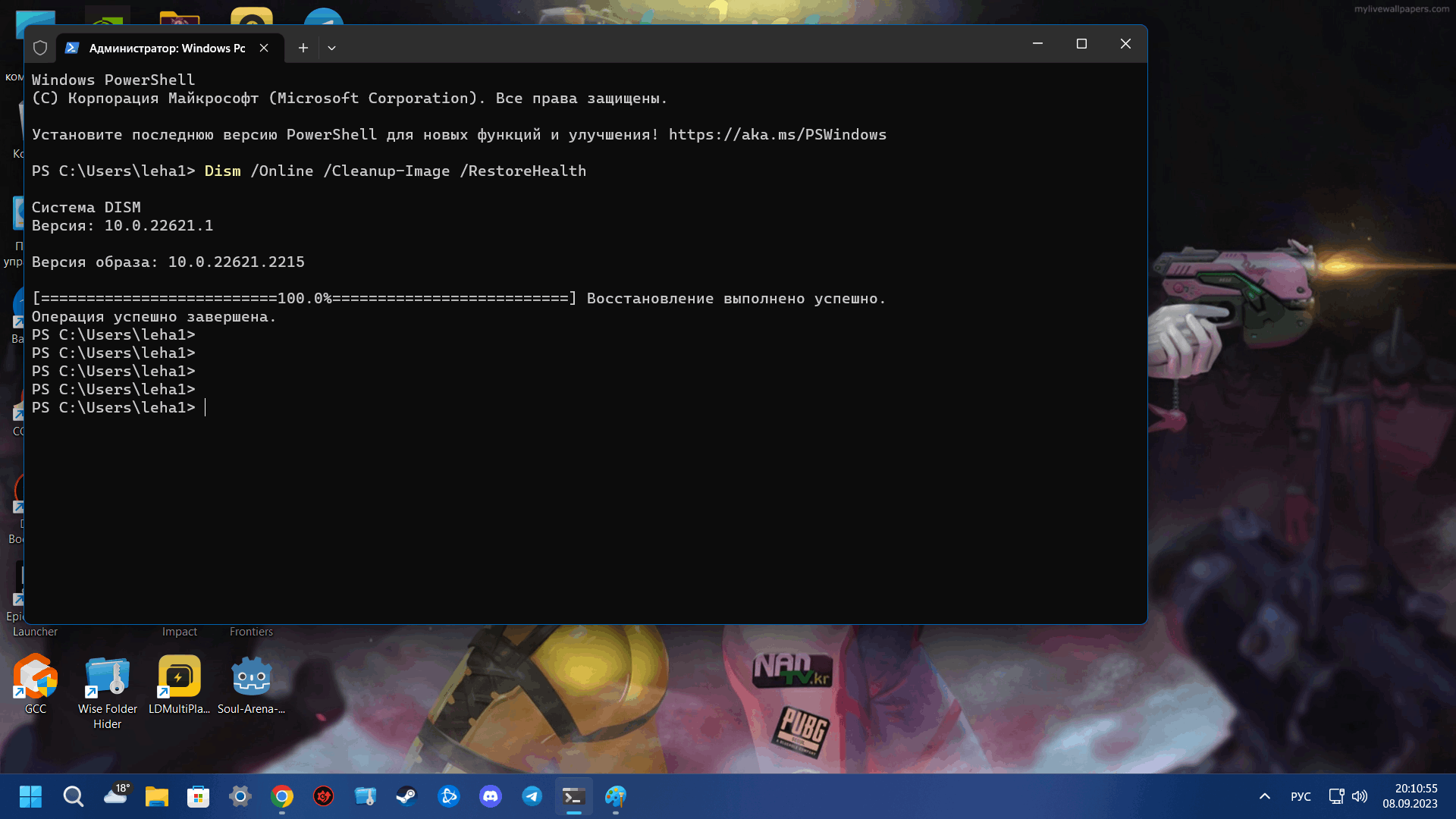Open a new terminal tab with the plus button
Image resolution: width=1456 pixels, height=819 pixels.
coord(303,48)
